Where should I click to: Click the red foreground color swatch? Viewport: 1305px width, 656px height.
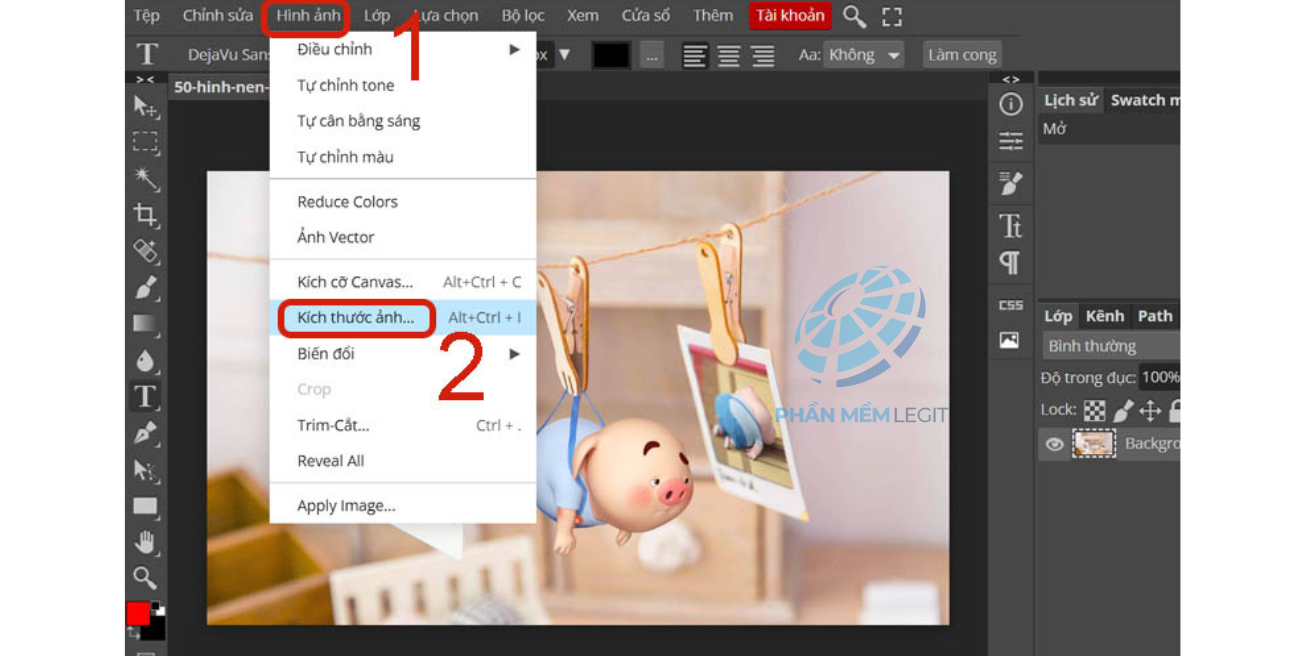pos(137,613)
